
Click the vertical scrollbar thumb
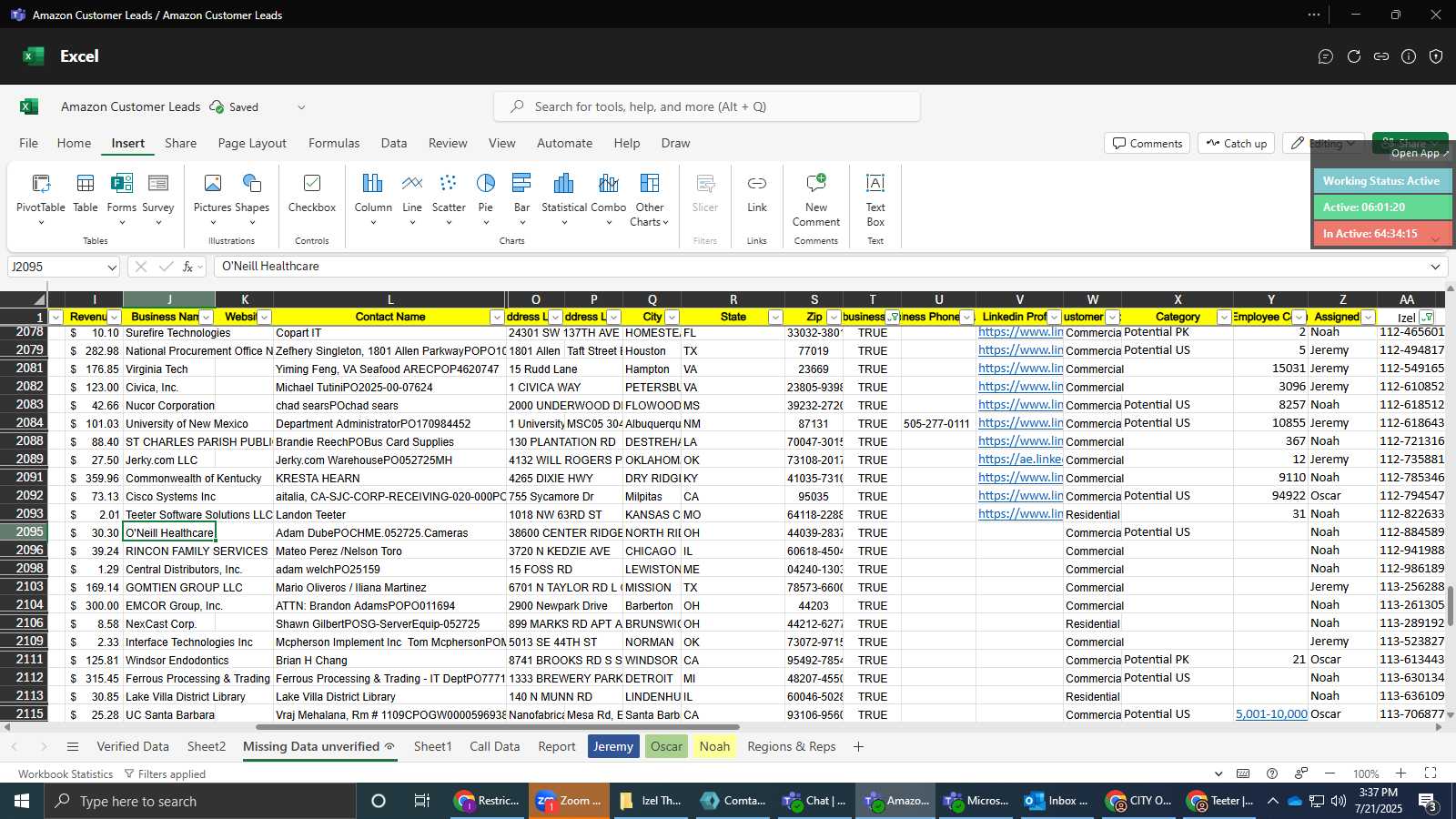[x=1450, y=605]
